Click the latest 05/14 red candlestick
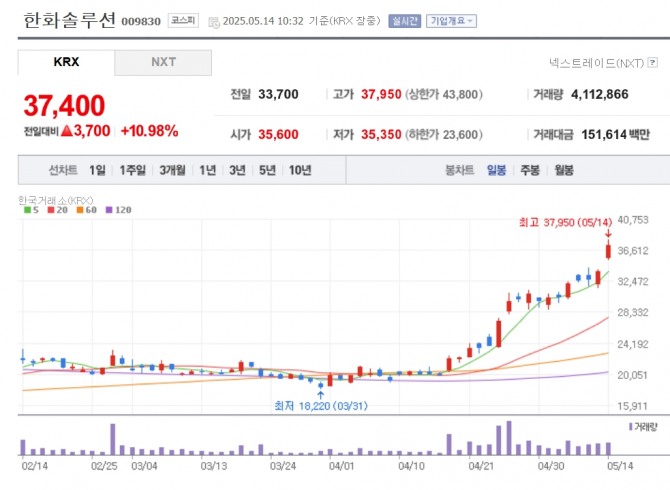670x490 pixels. point(608,250)
